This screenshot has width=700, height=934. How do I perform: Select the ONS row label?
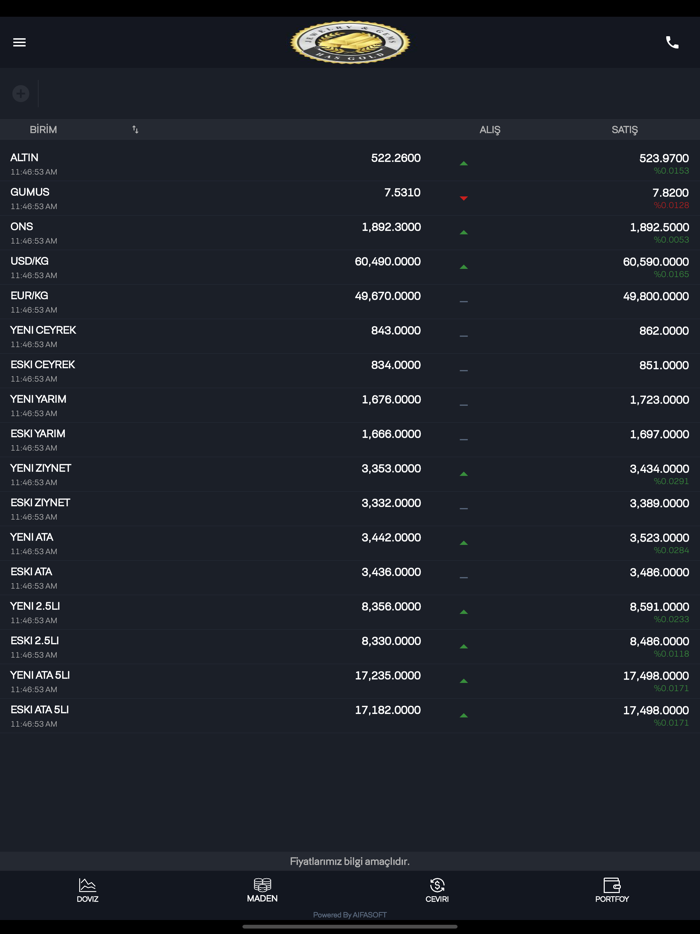pos(21,227)
